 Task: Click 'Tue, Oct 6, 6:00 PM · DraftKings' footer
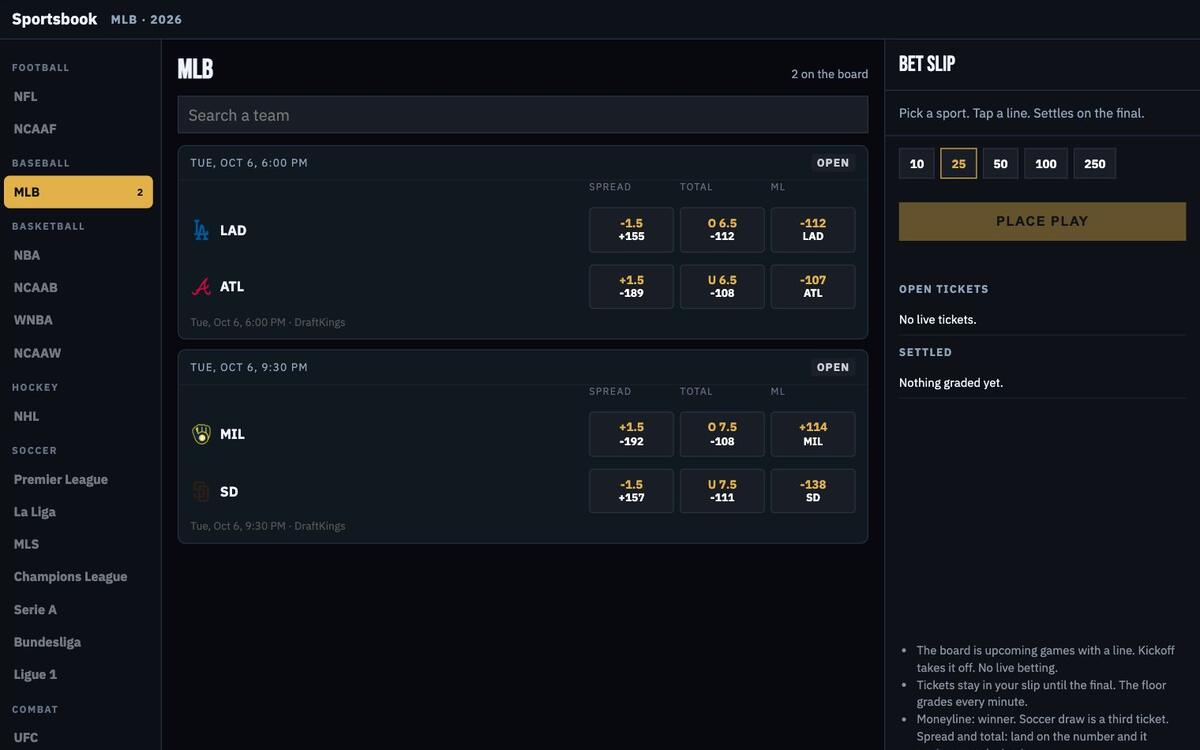click(268, 322)
